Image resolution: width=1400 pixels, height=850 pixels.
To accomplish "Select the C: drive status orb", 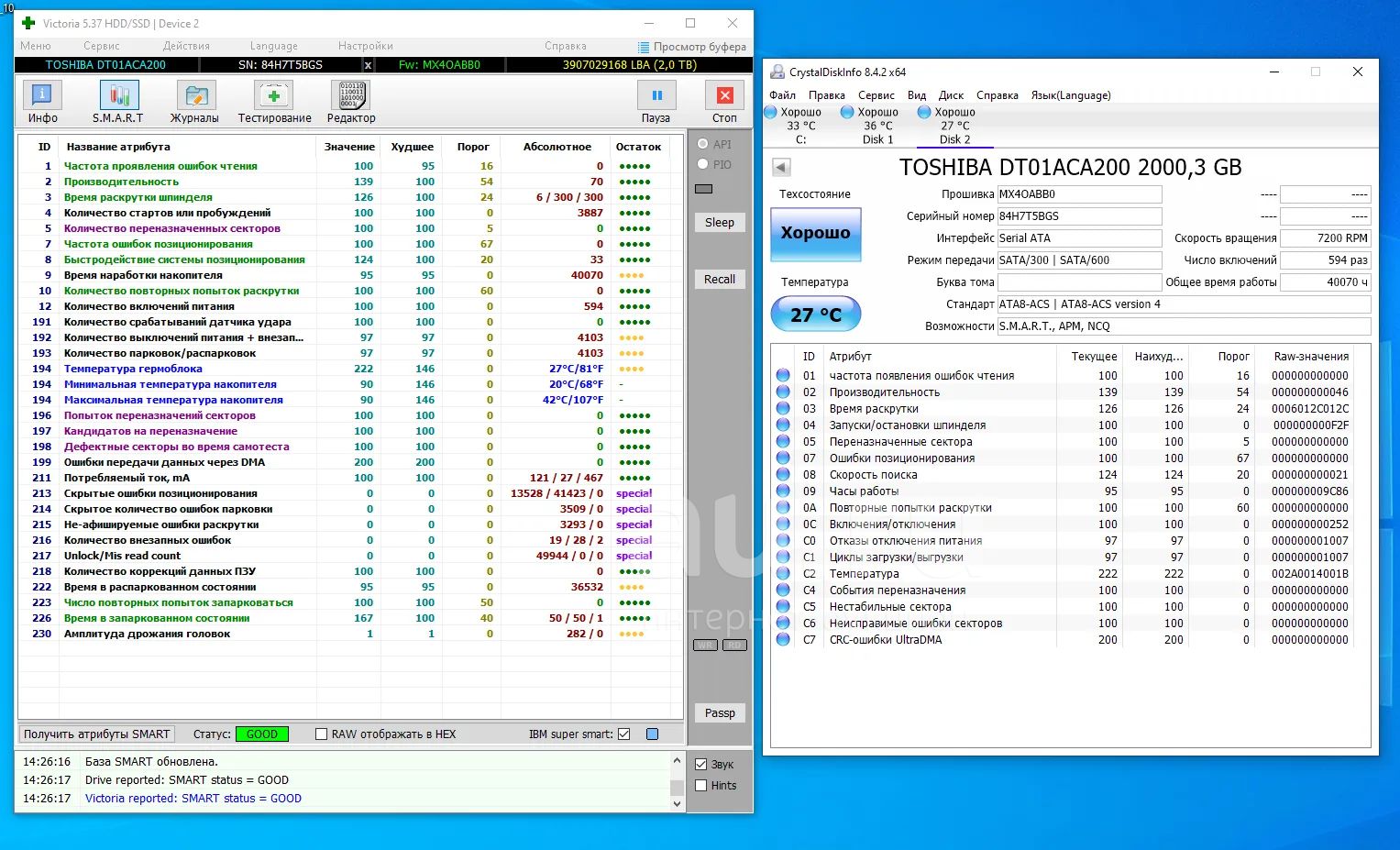I will click(x=771, y=112).
